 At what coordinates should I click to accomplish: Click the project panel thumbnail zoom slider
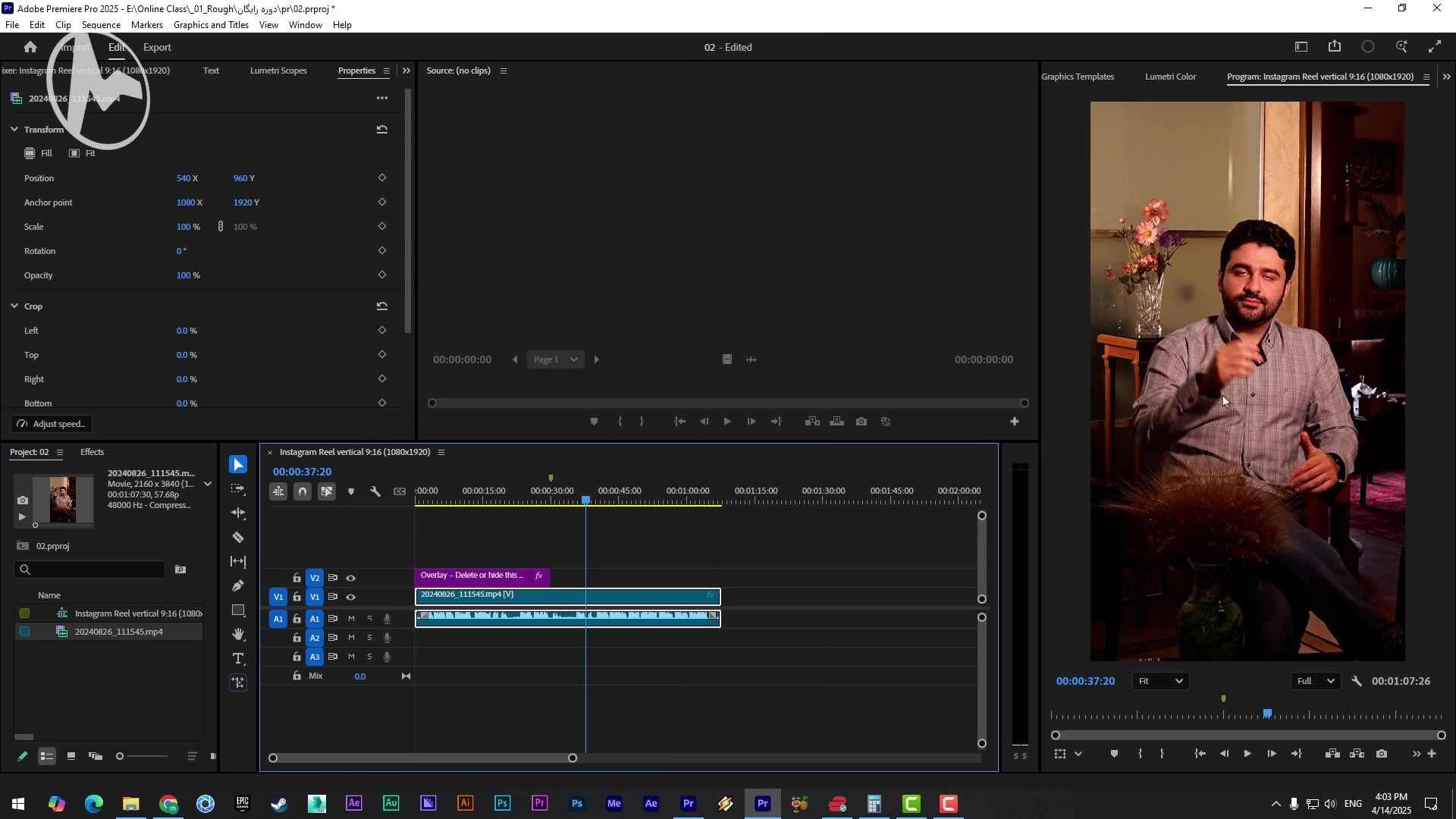pyautogui.click(x=120, y=757)
